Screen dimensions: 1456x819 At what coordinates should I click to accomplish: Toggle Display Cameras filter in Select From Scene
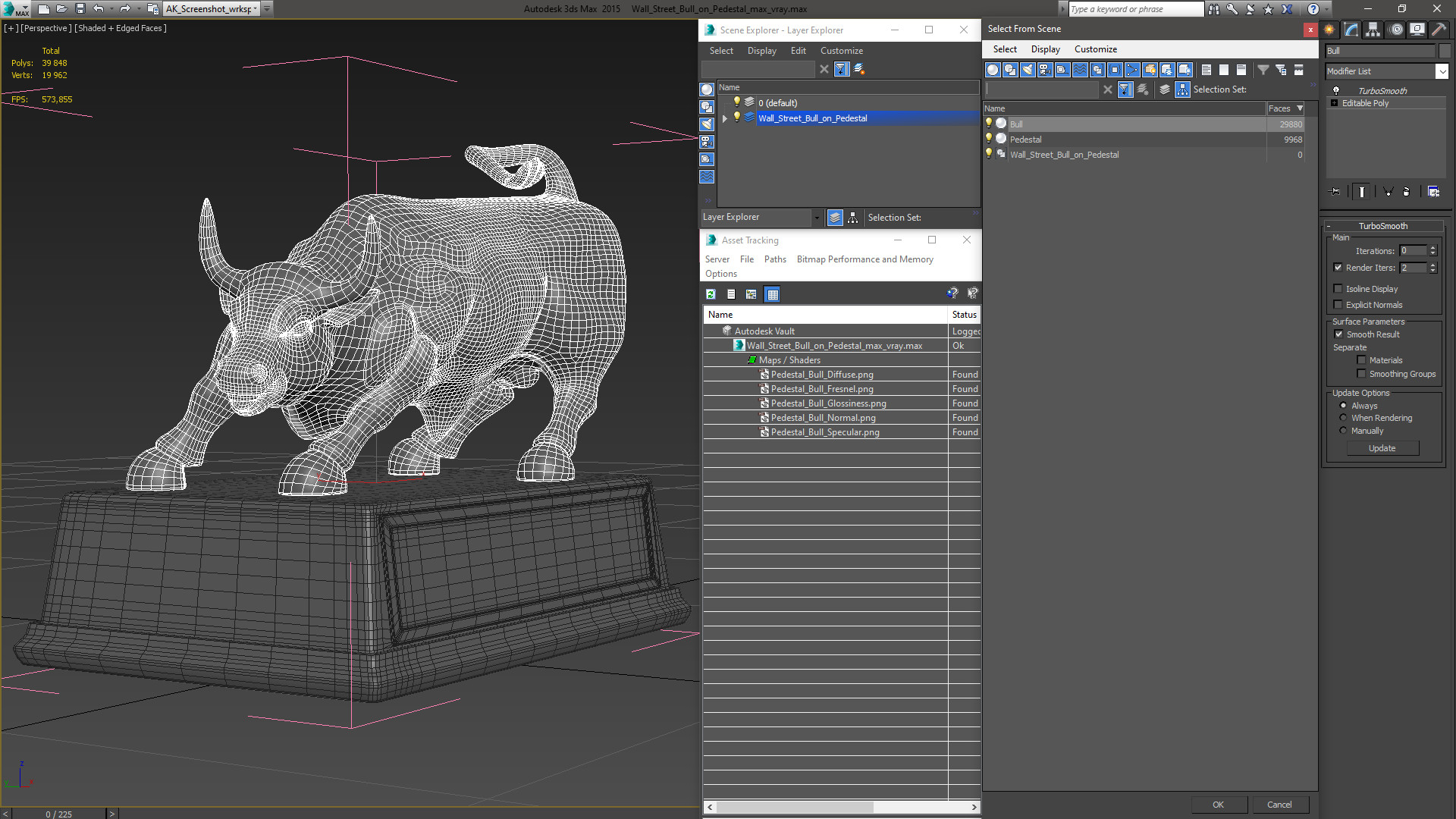[1045, 70]
